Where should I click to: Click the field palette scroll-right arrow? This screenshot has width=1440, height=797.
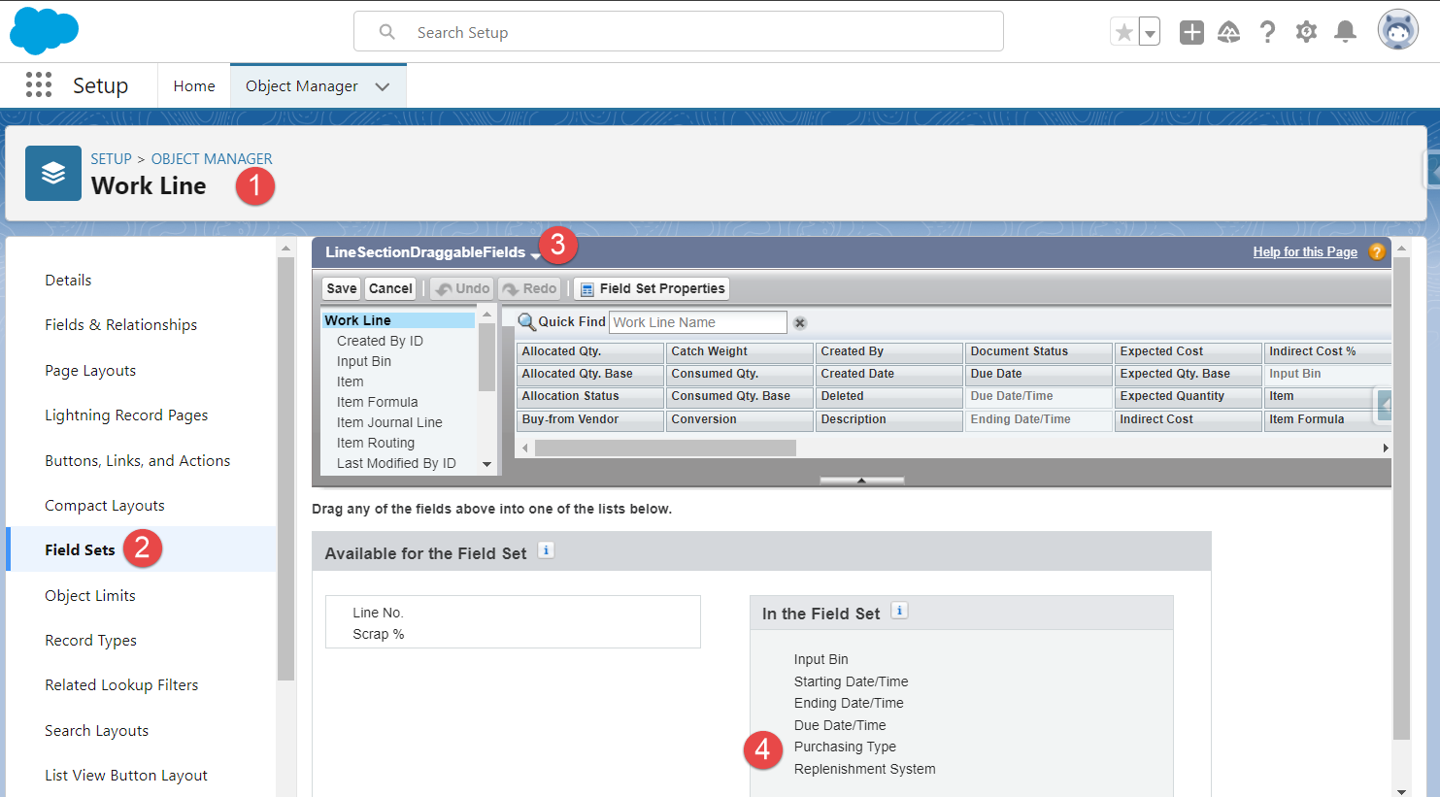(x=1385, y=448)
